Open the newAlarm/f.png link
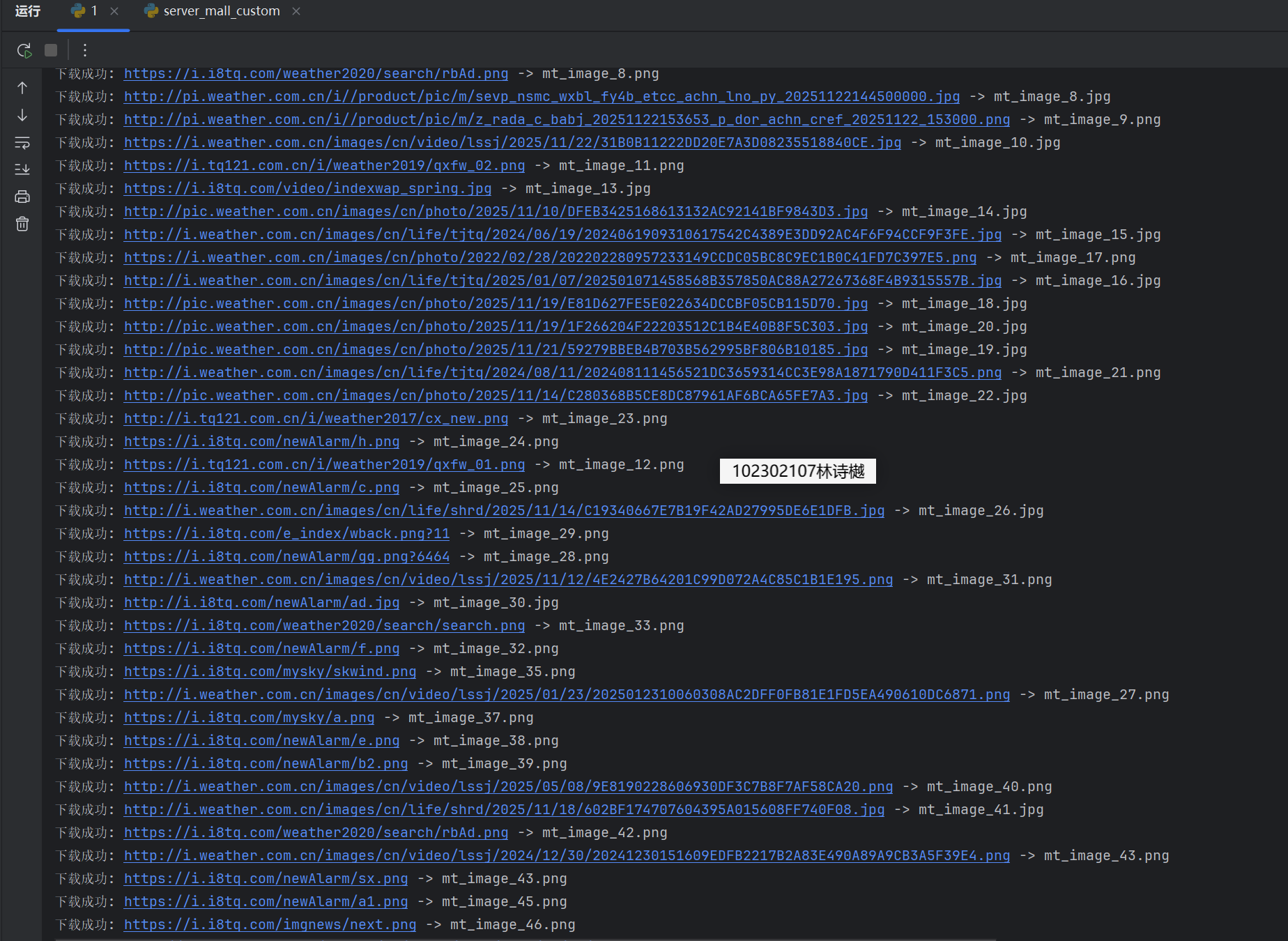 tap(261, 649)
